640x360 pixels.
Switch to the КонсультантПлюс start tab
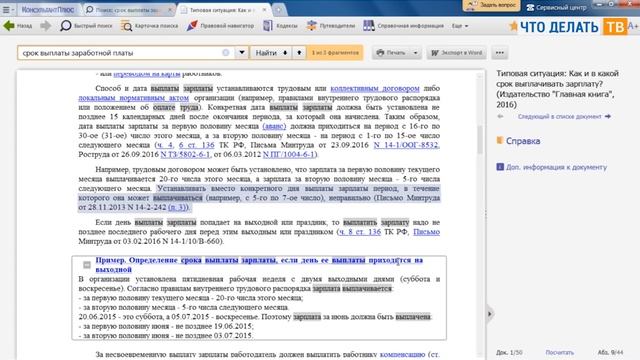48,9
